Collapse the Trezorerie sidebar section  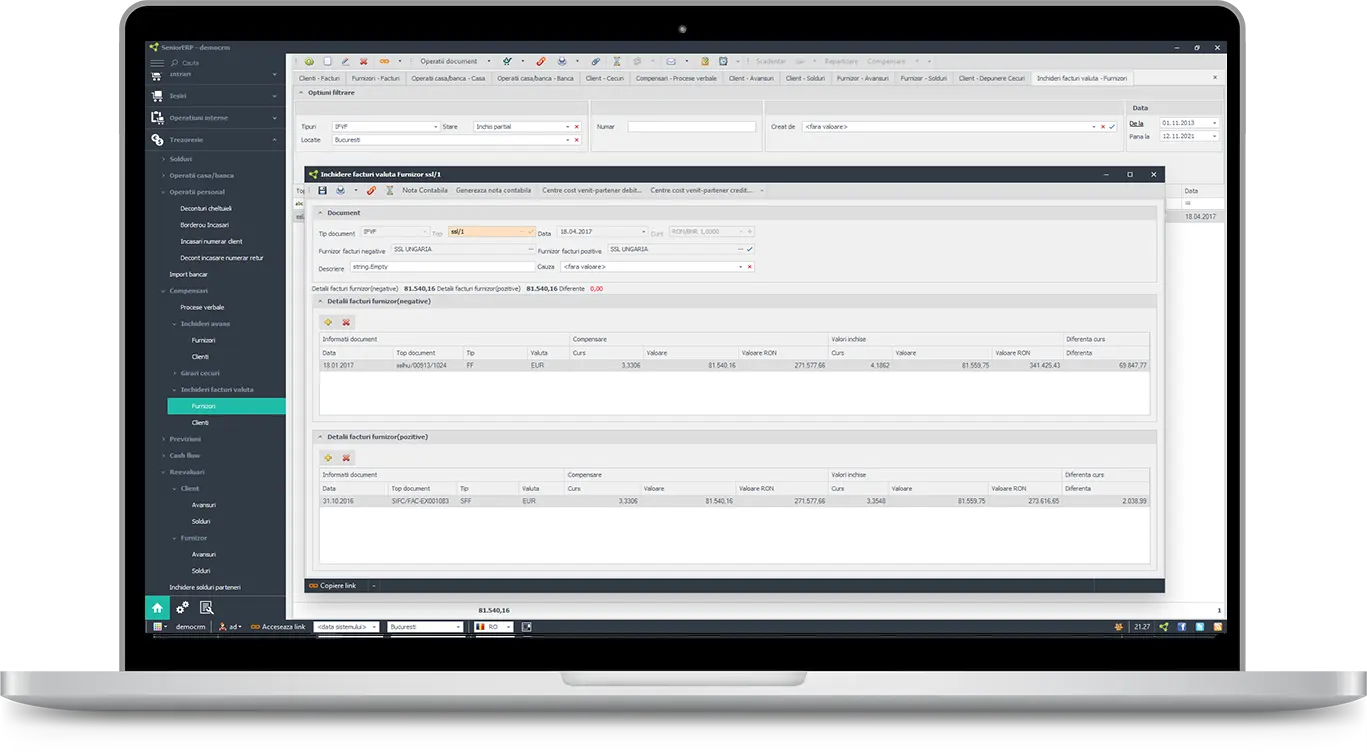(275, 140)
